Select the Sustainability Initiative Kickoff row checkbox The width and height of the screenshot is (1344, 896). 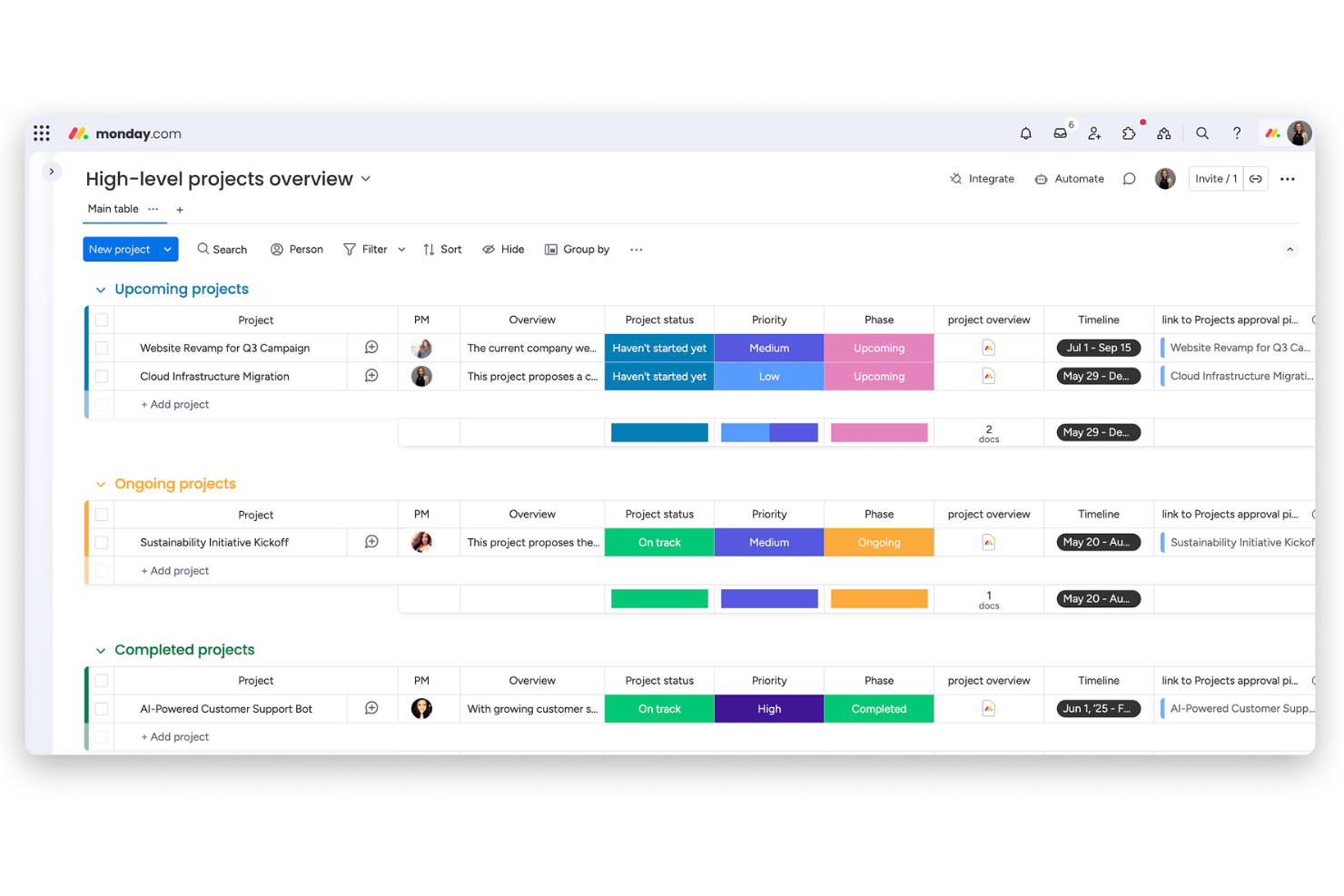coord(102,542)
